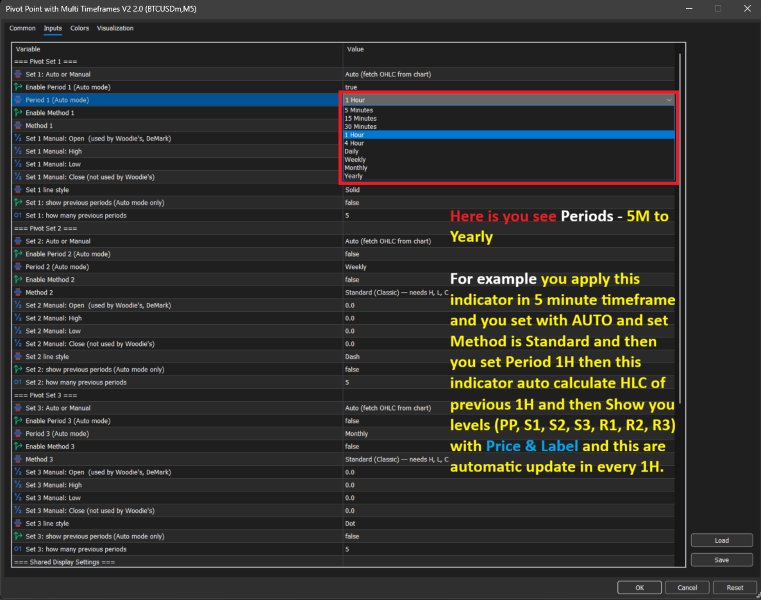This screenshot has height=600, width=761.
Task: Click the boolean icon beside Enable Method 1
Action: click(x=18, y=113)
